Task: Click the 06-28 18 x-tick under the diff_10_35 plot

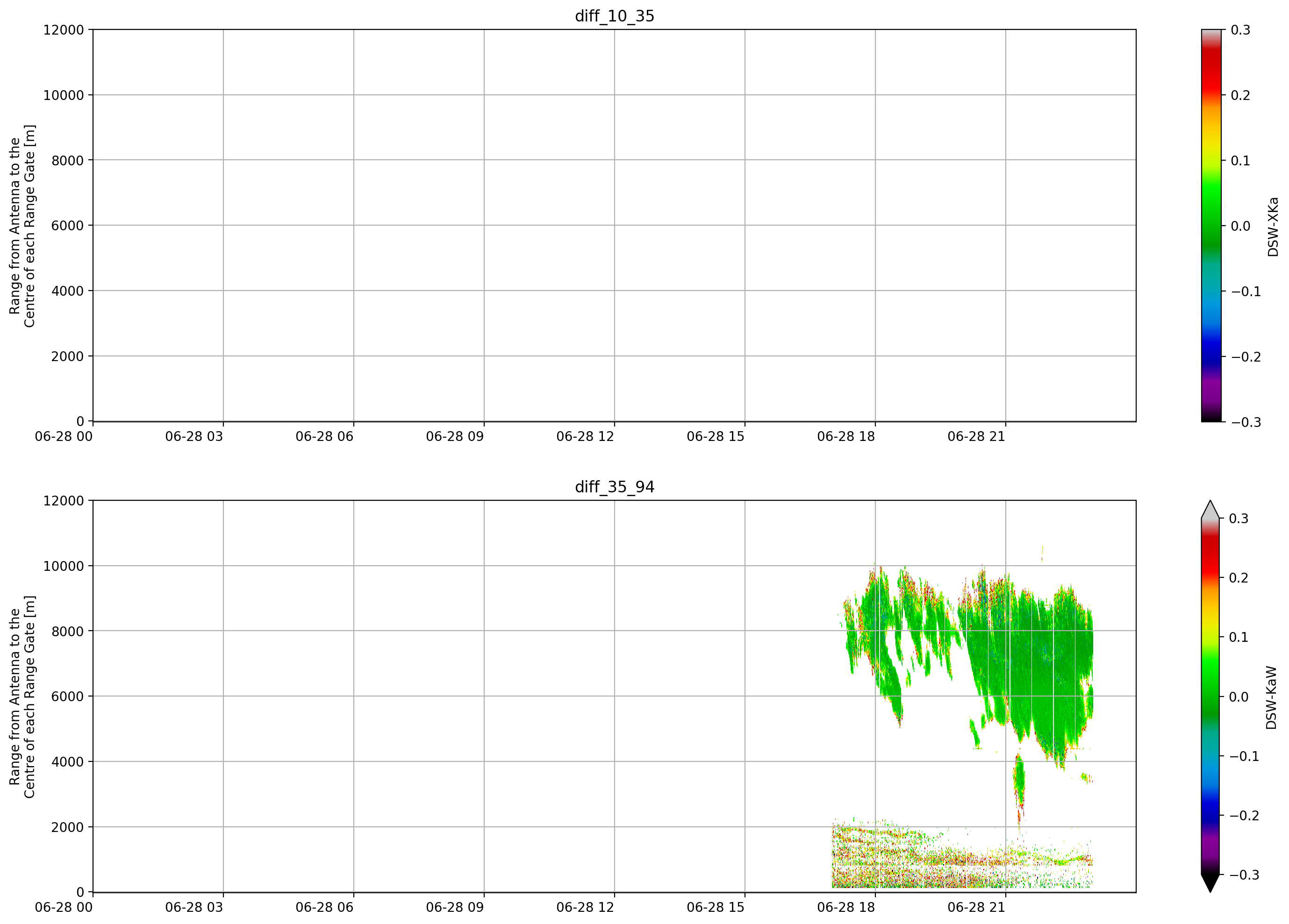Action: coord(846,437)
